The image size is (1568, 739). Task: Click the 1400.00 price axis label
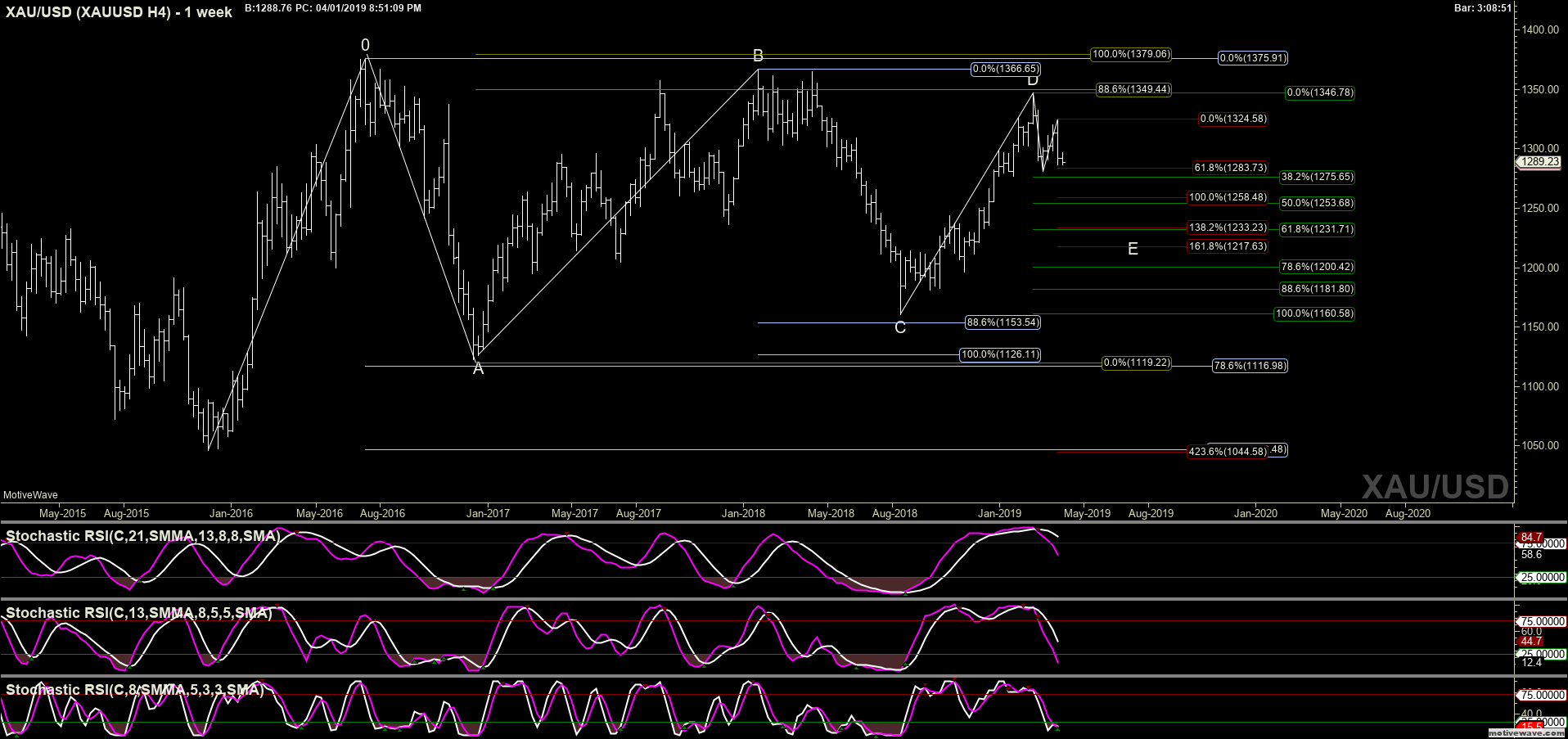(x=1540, y=29)
